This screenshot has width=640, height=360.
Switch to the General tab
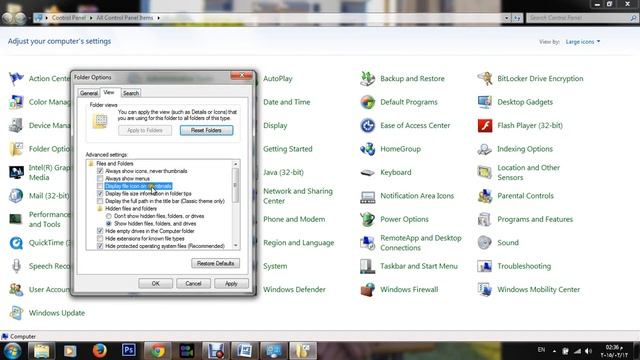point(89,93)
